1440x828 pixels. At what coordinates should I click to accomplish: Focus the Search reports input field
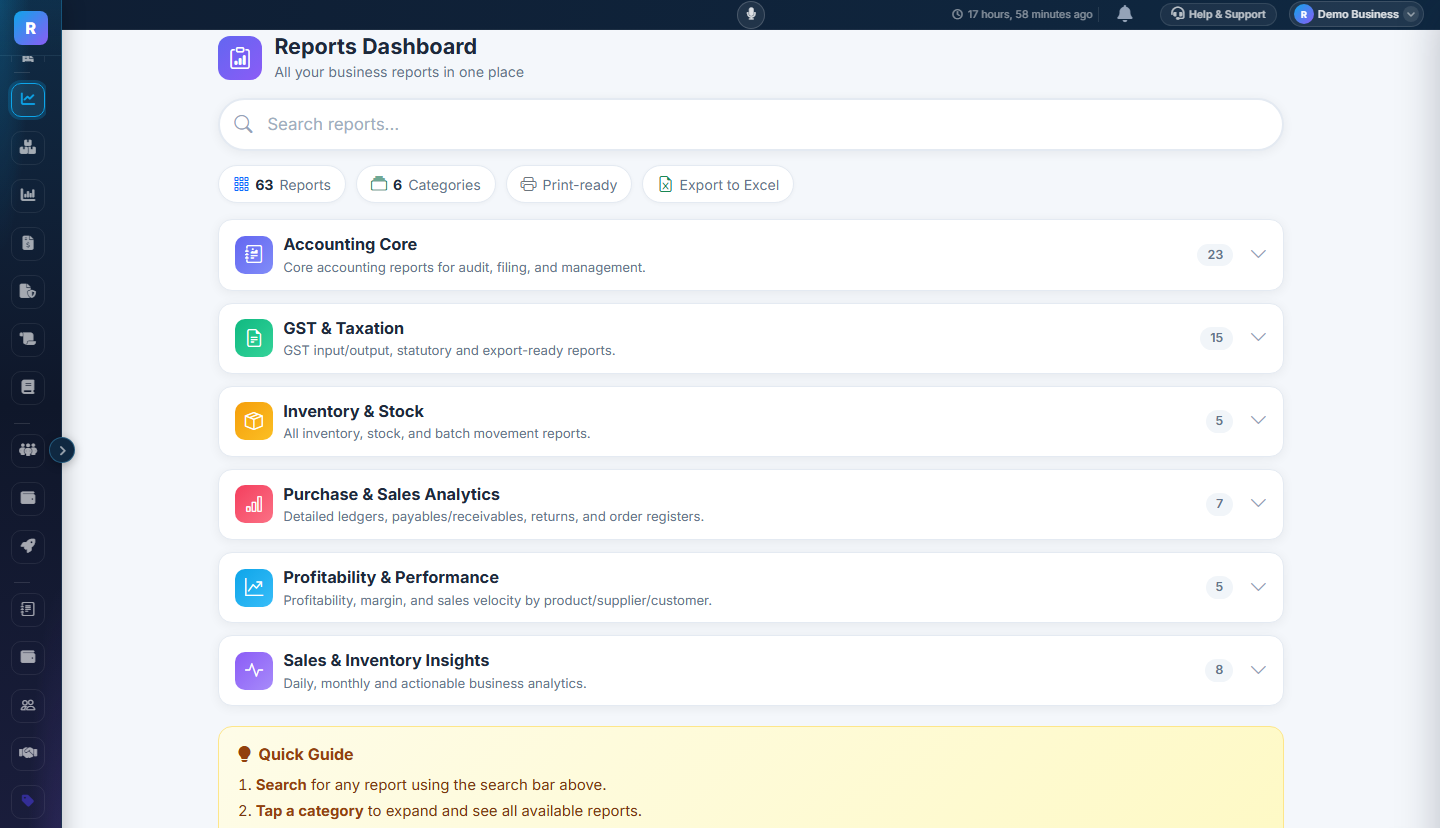750,124
